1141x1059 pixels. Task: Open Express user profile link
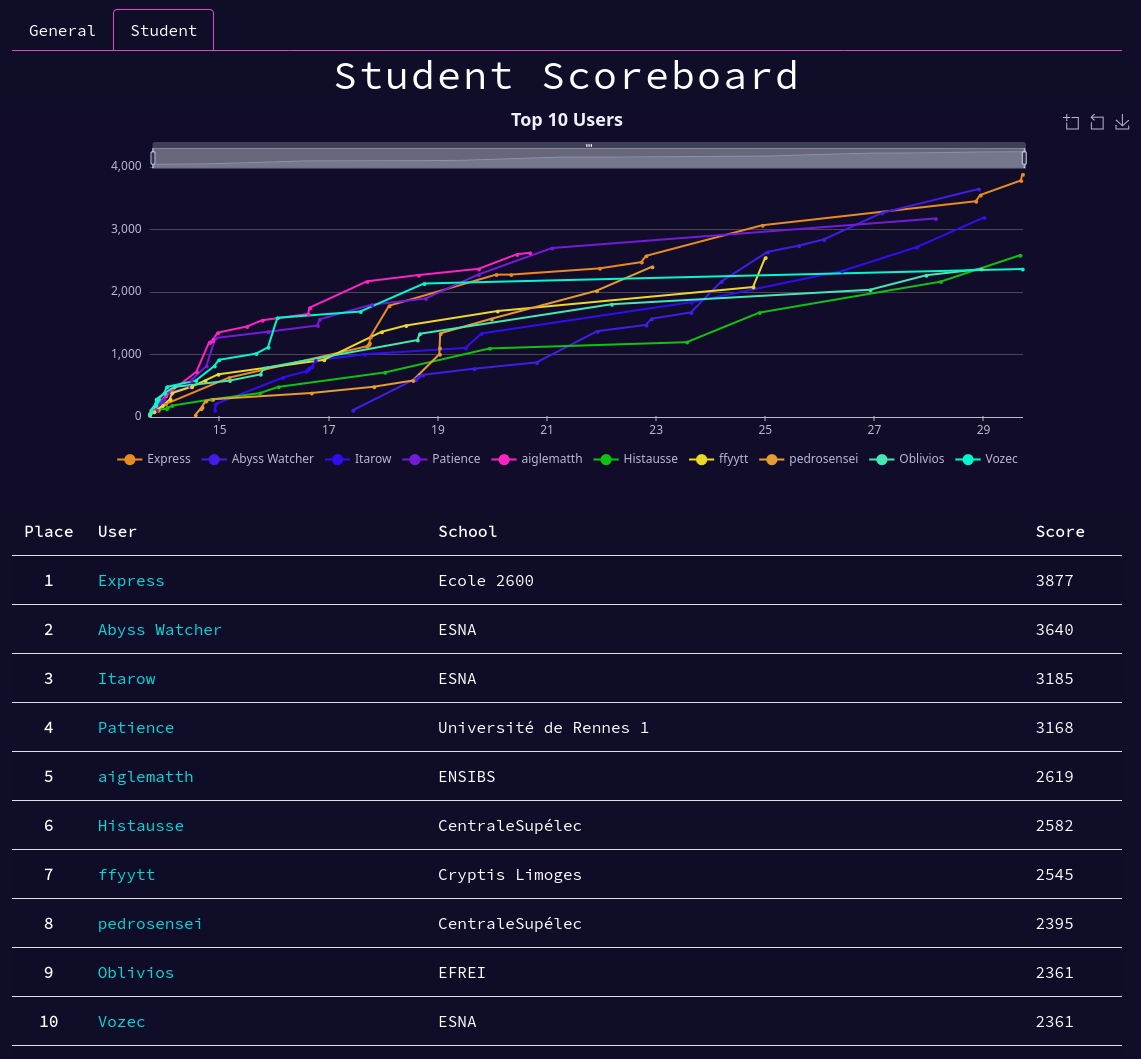pyautogui.click(x=131, y=581)
